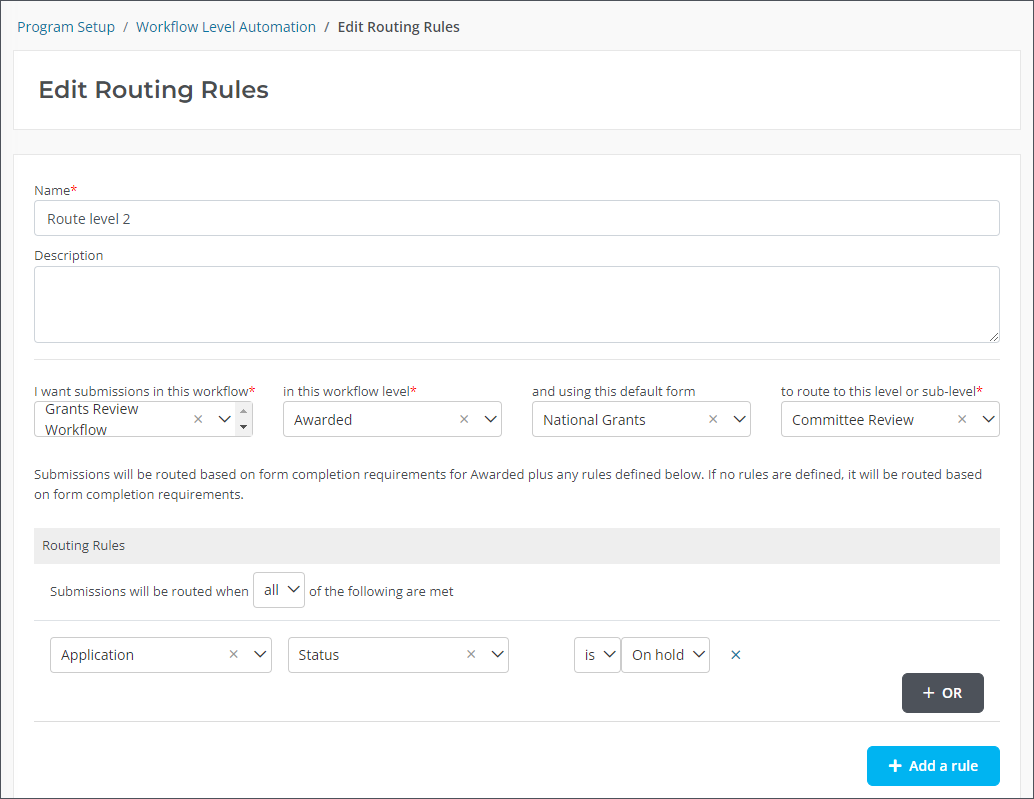Open the Committee Review route dropdown
This screenshot has height=799, width=1034.
click(x=988, y=420)
